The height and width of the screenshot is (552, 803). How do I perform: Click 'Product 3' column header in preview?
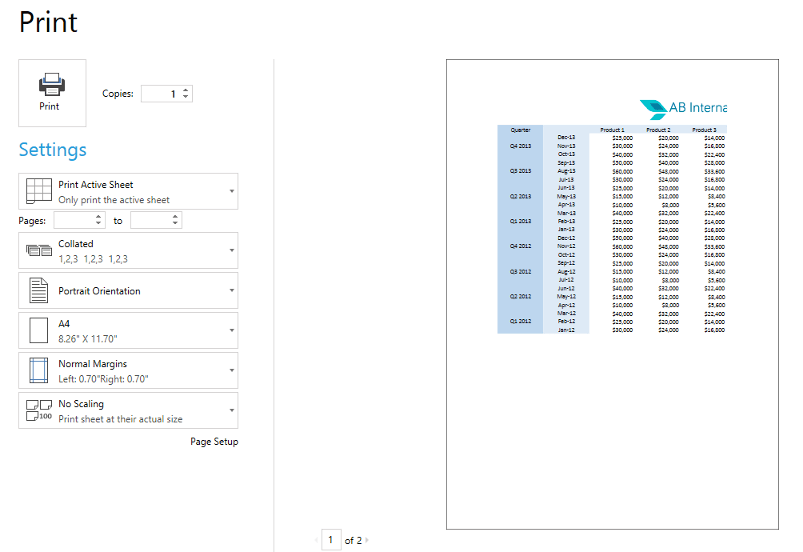point(705,130)
